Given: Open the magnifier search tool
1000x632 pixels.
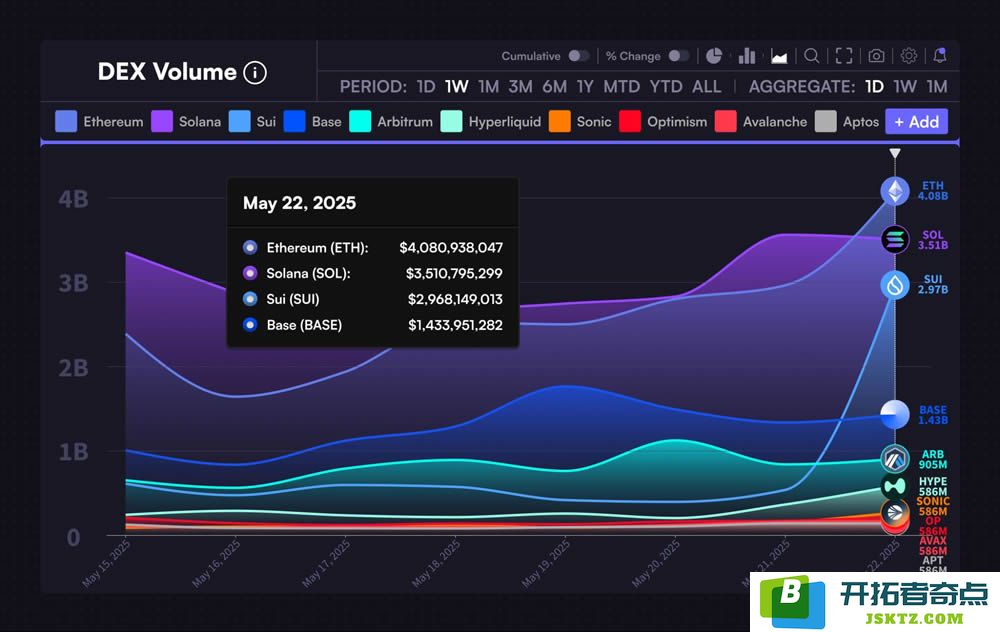Looking at the screenshot, I should tap(811, 56).
